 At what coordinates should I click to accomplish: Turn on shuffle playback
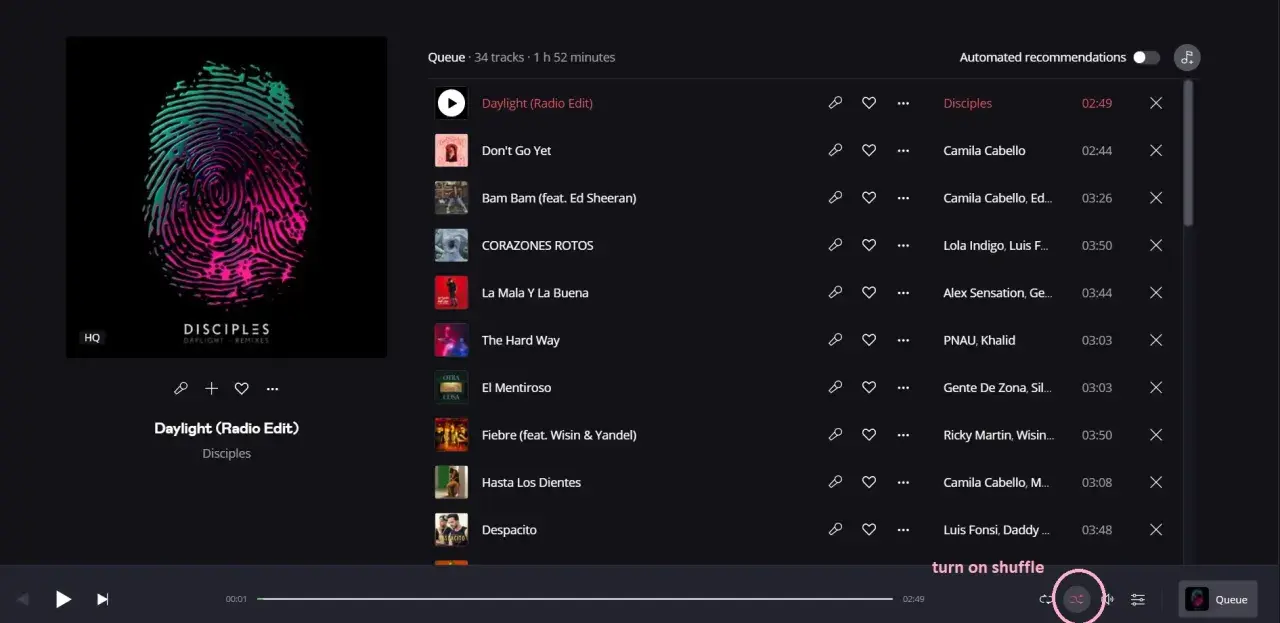pos(1076,599)
